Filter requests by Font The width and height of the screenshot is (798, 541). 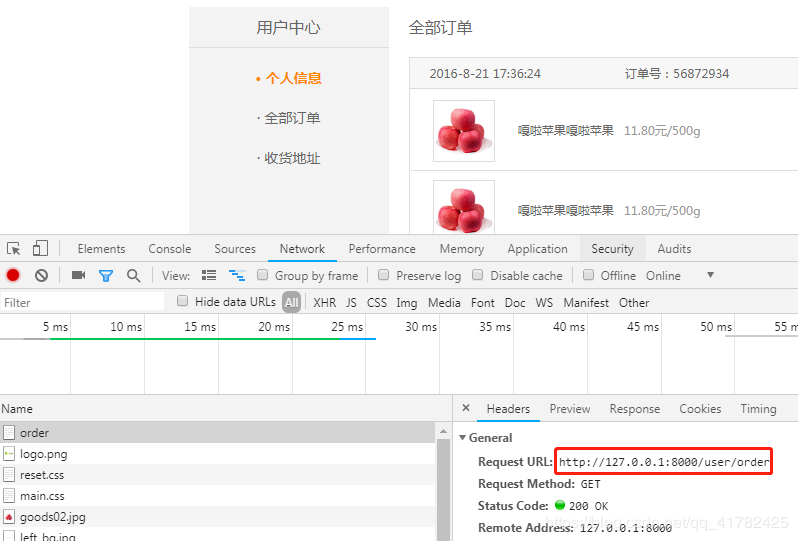tap(482, 302)
